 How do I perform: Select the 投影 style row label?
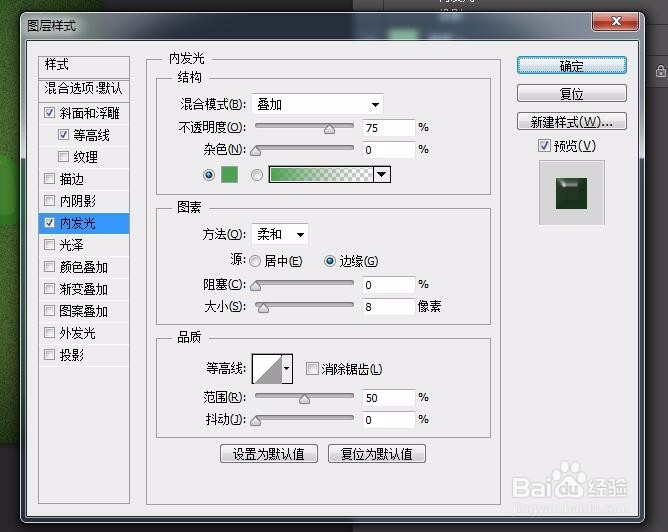(x=72, y=355)
